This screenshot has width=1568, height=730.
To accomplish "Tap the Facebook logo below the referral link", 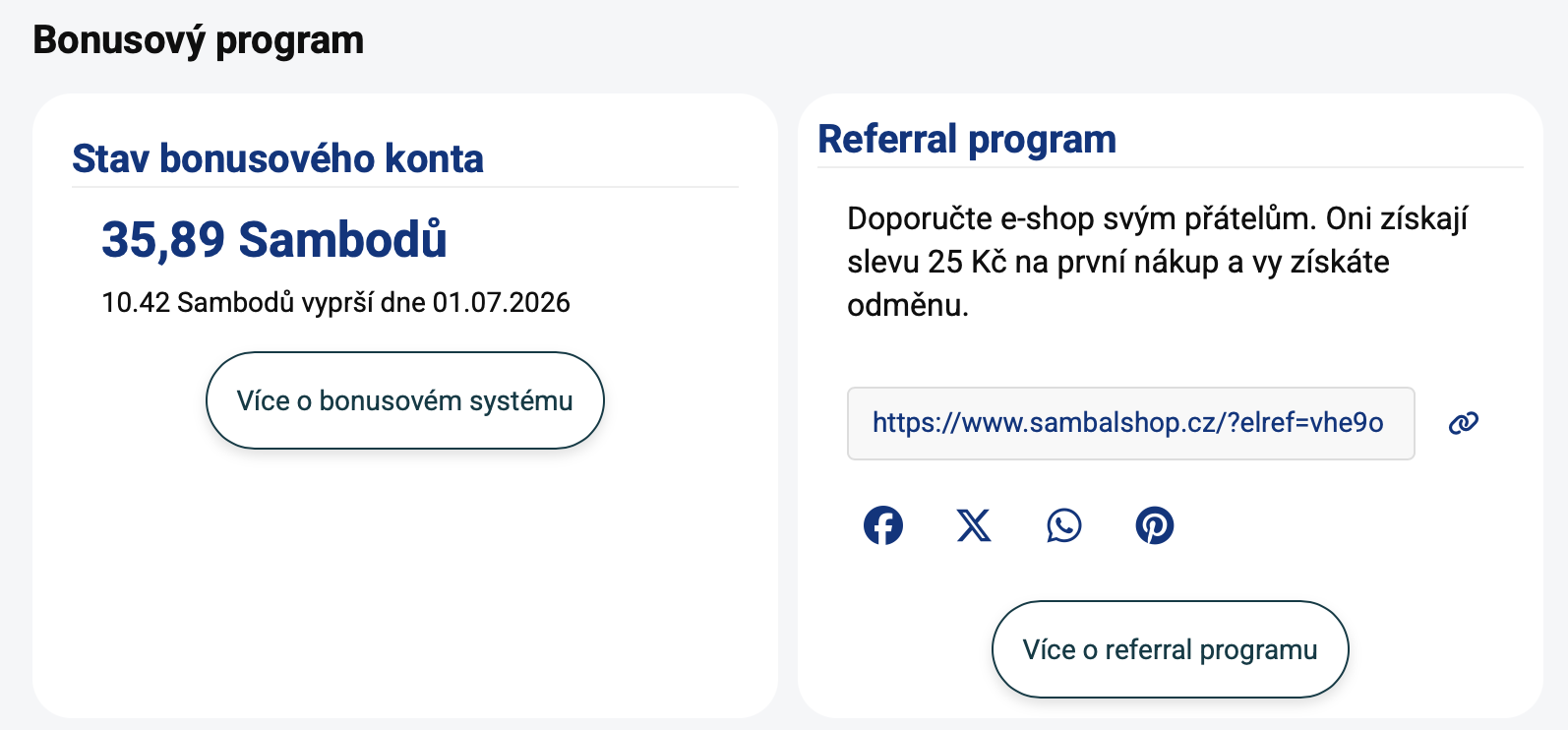I will pyautogui.click(x=883, y=525).
